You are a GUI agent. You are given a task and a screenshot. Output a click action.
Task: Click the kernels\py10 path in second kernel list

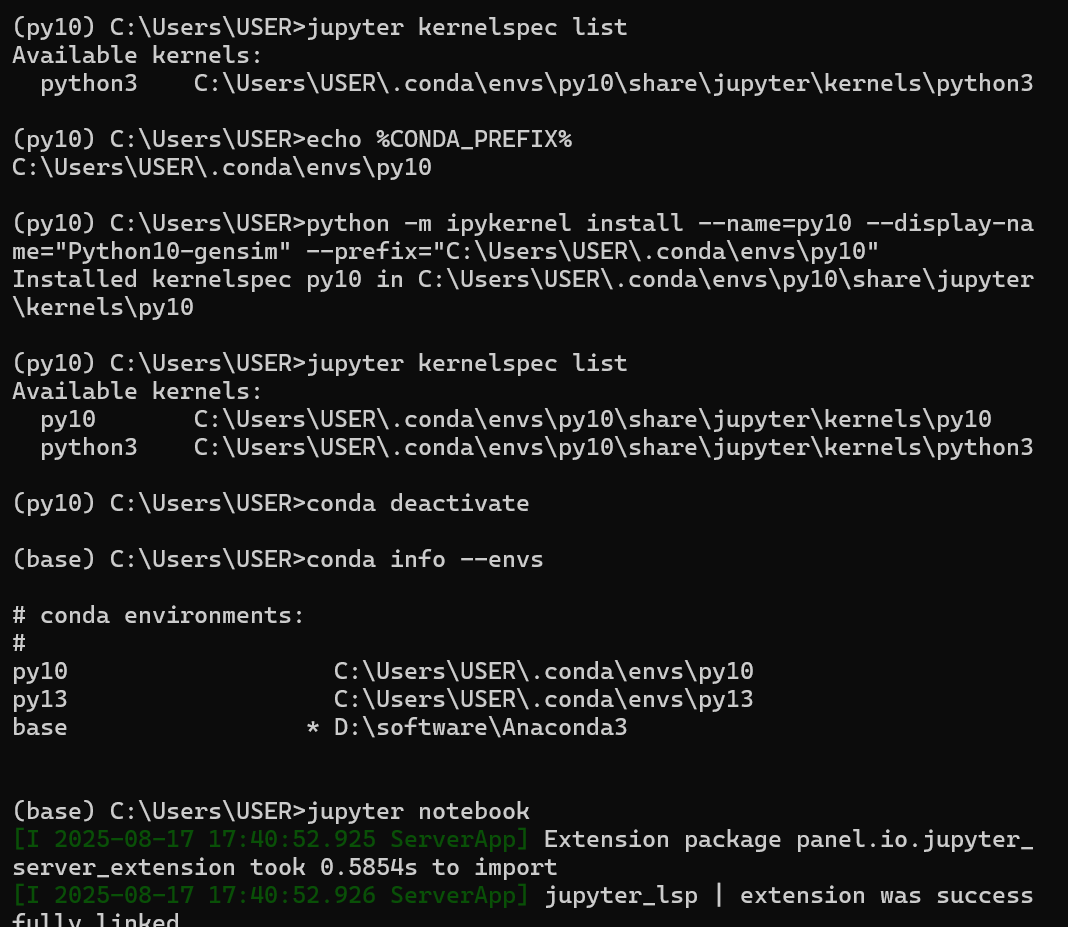[593, 420]
